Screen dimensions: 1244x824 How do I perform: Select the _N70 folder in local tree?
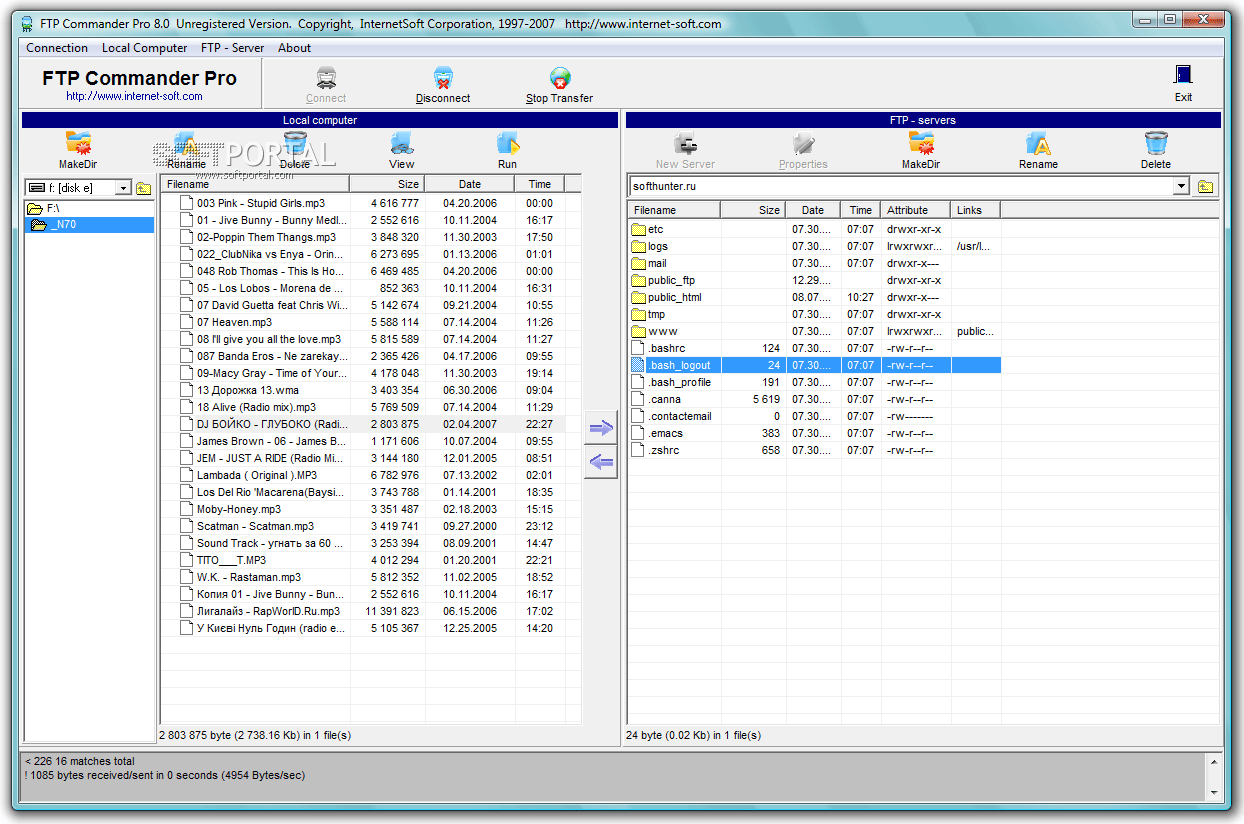[89, 225]
